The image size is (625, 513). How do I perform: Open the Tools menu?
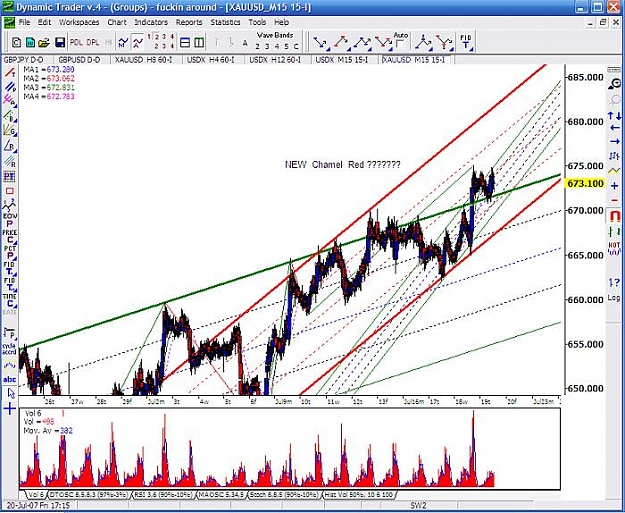pyautogui.click(x=257, y=22)
